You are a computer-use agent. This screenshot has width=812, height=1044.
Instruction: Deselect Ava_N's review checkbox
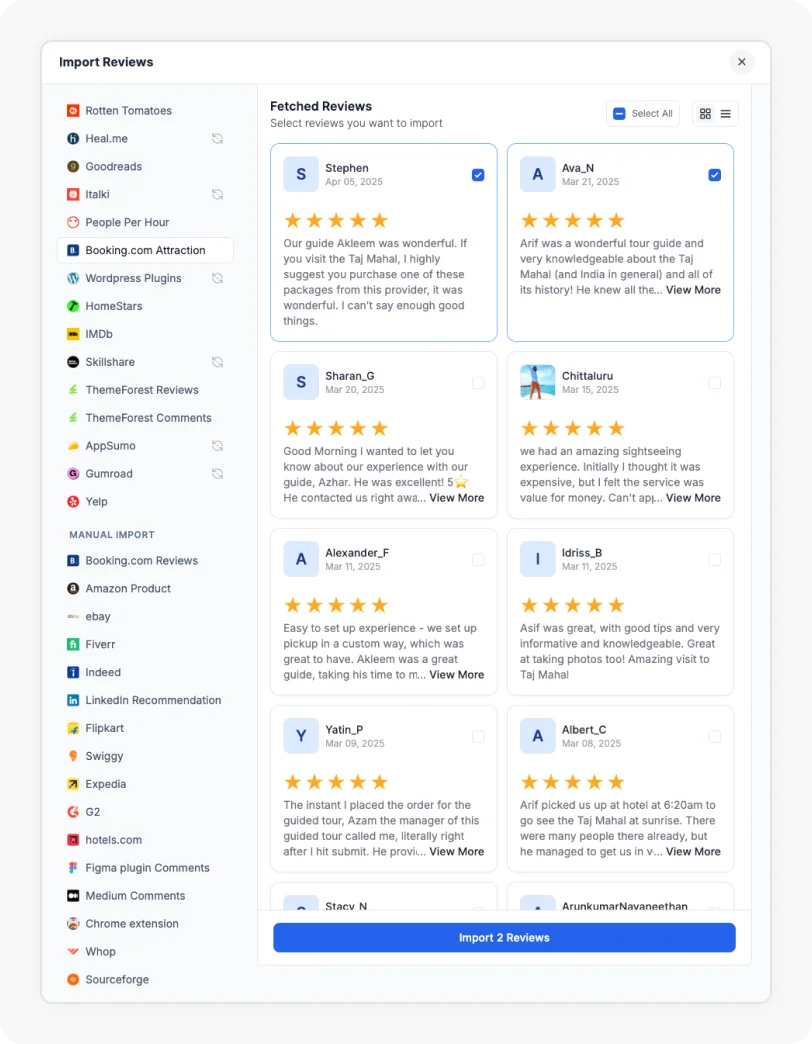click(715, 174)
